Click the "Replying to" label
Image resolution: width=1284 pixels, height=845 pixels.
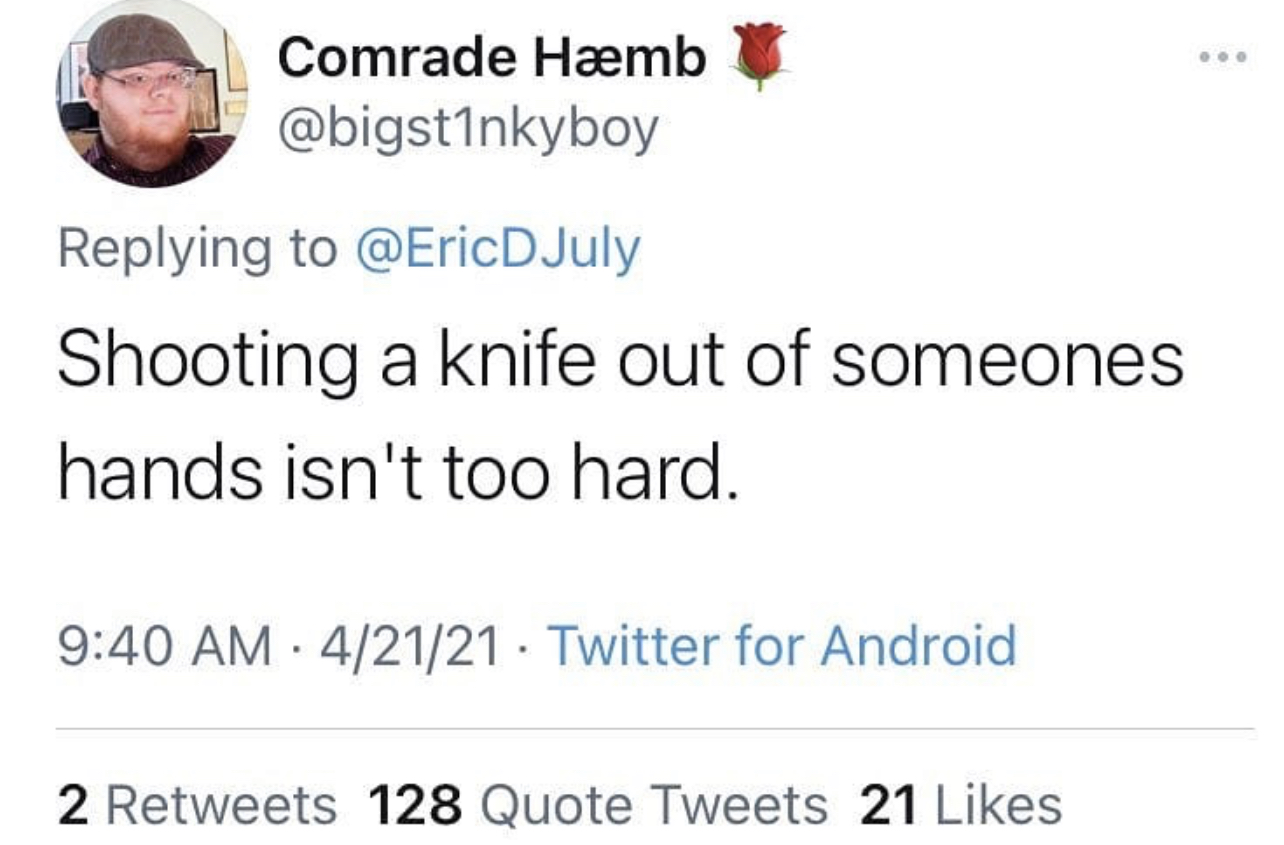tap(197, 249)
